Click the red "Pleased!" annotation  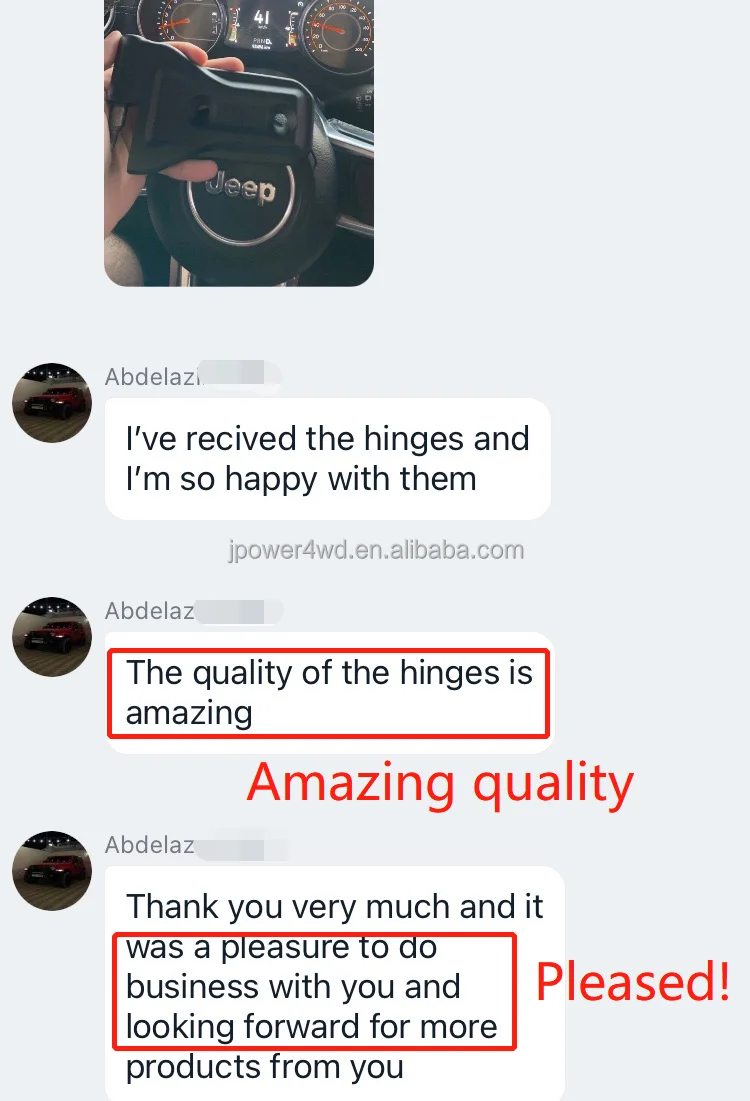point(633,981)
